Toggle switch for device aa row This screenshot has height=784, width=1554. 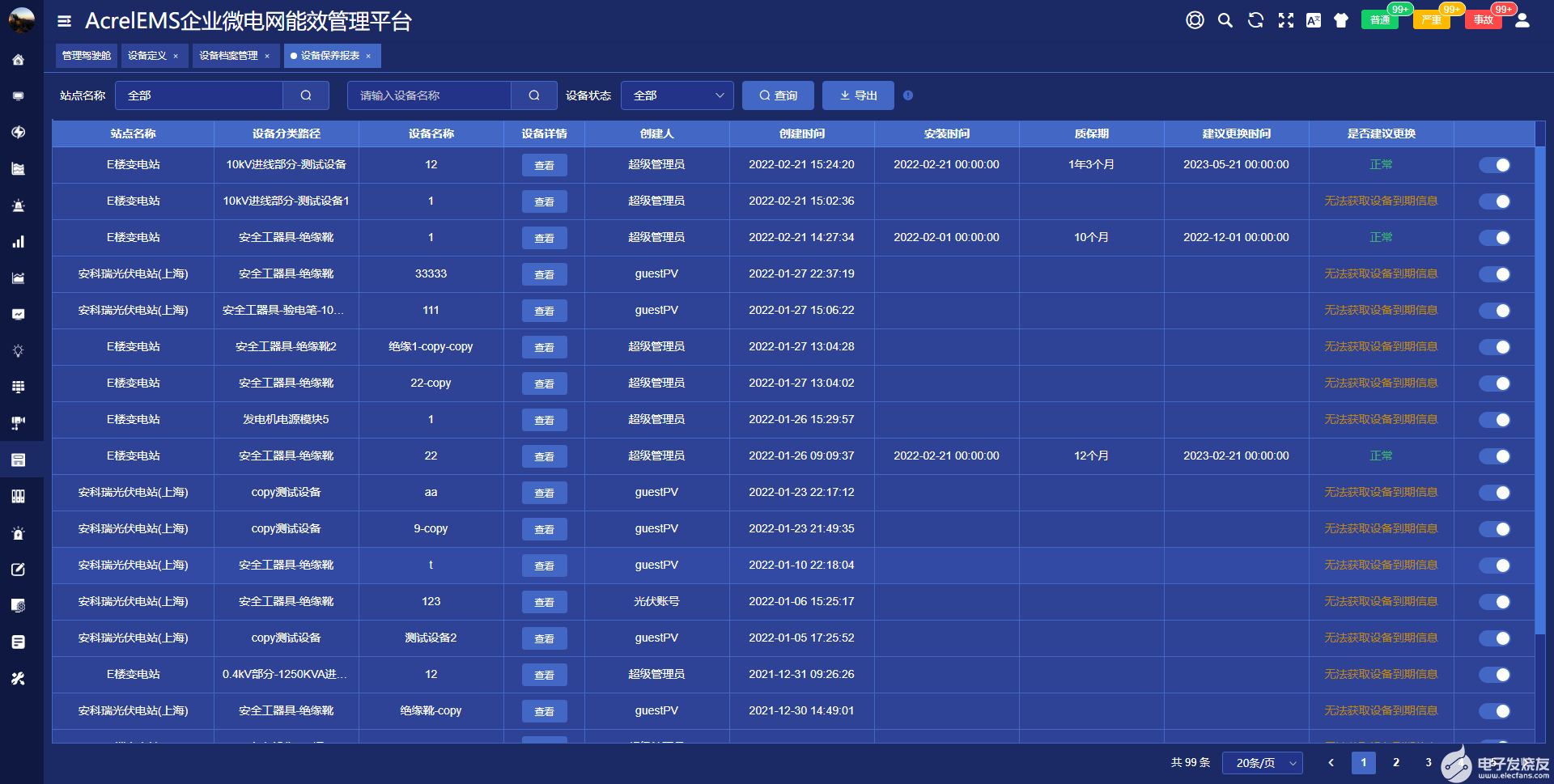pyautogui.click(x=1494, y=493)
